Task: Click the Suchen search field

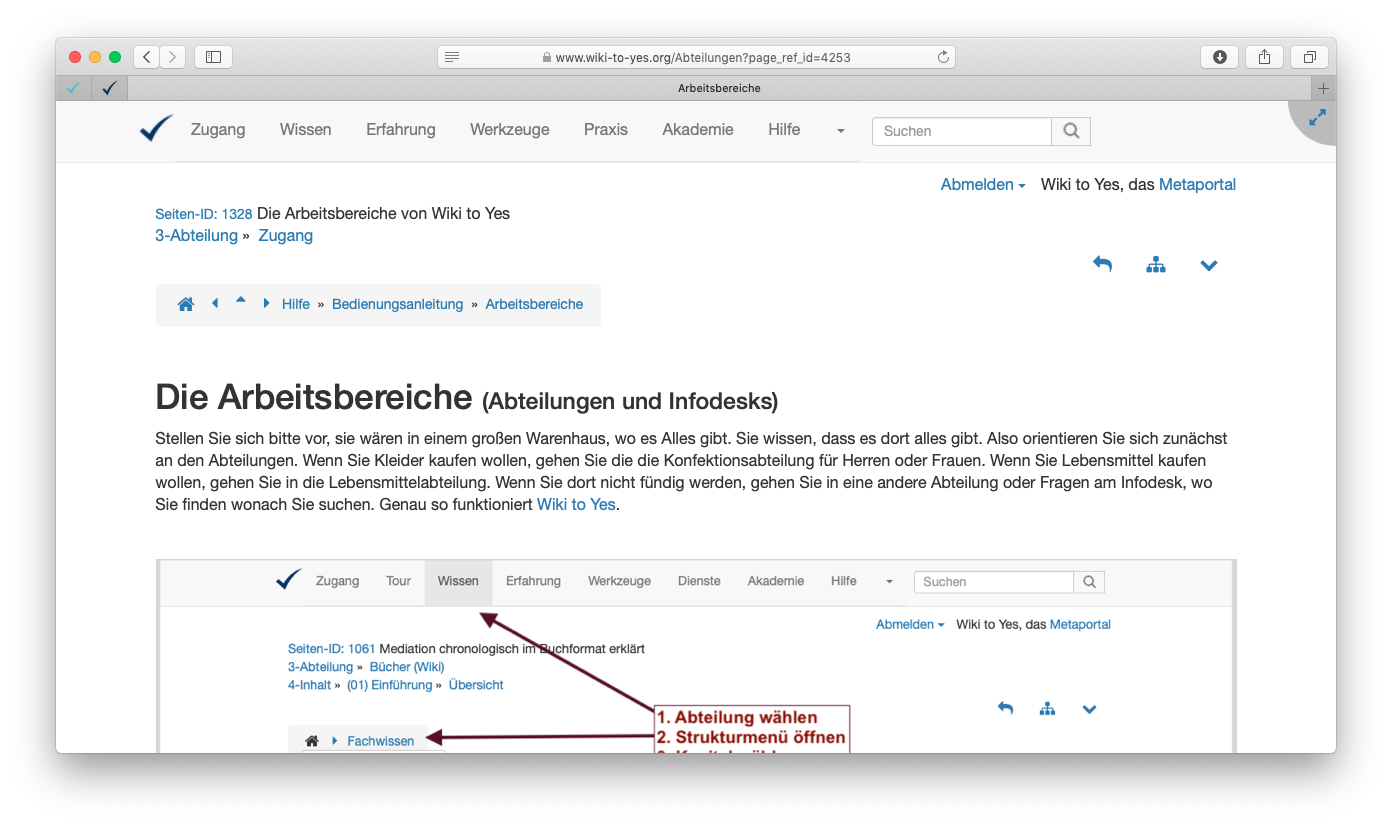Action: click(961, 131)
